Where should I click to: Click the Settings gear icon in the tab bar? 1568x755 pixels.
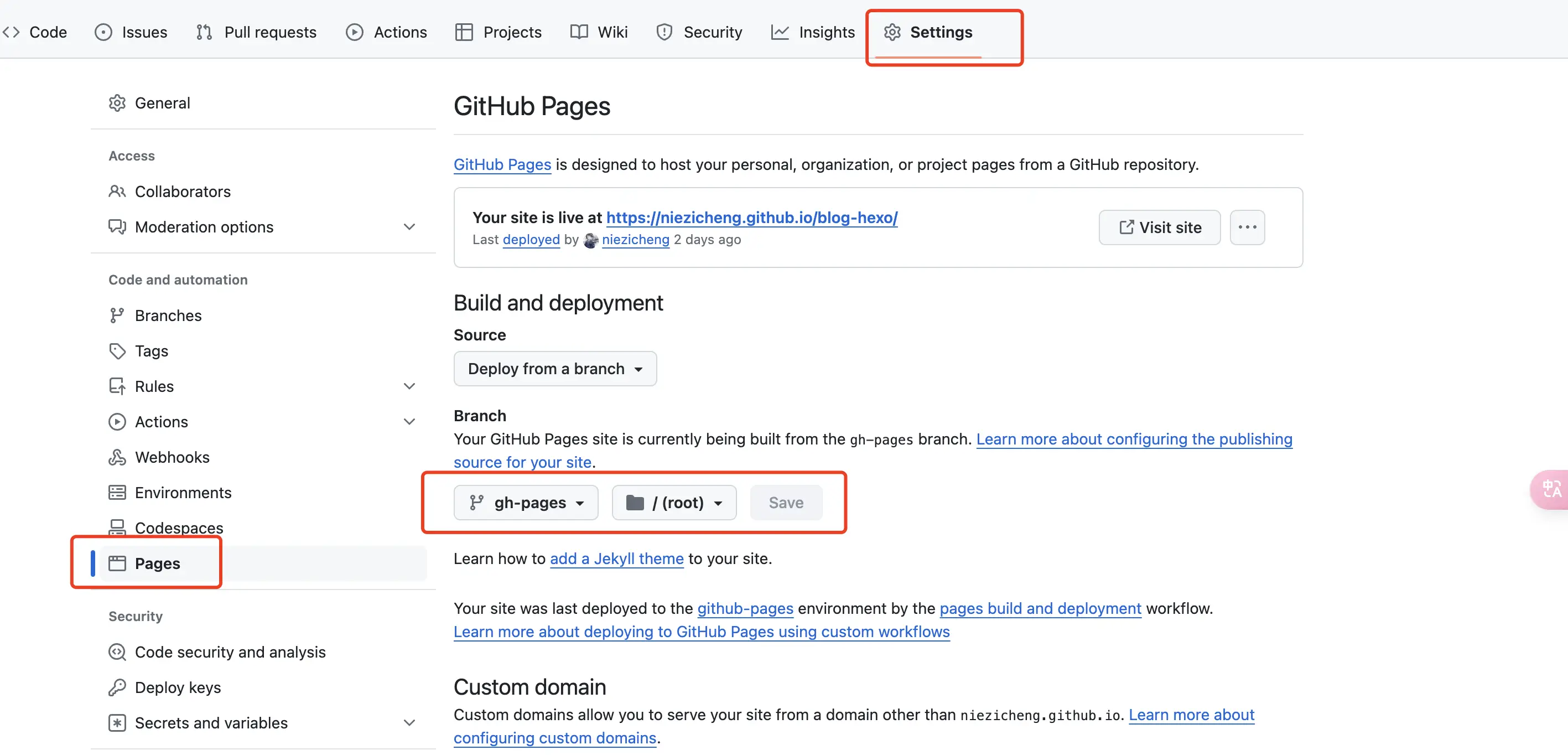coord(892,32)
